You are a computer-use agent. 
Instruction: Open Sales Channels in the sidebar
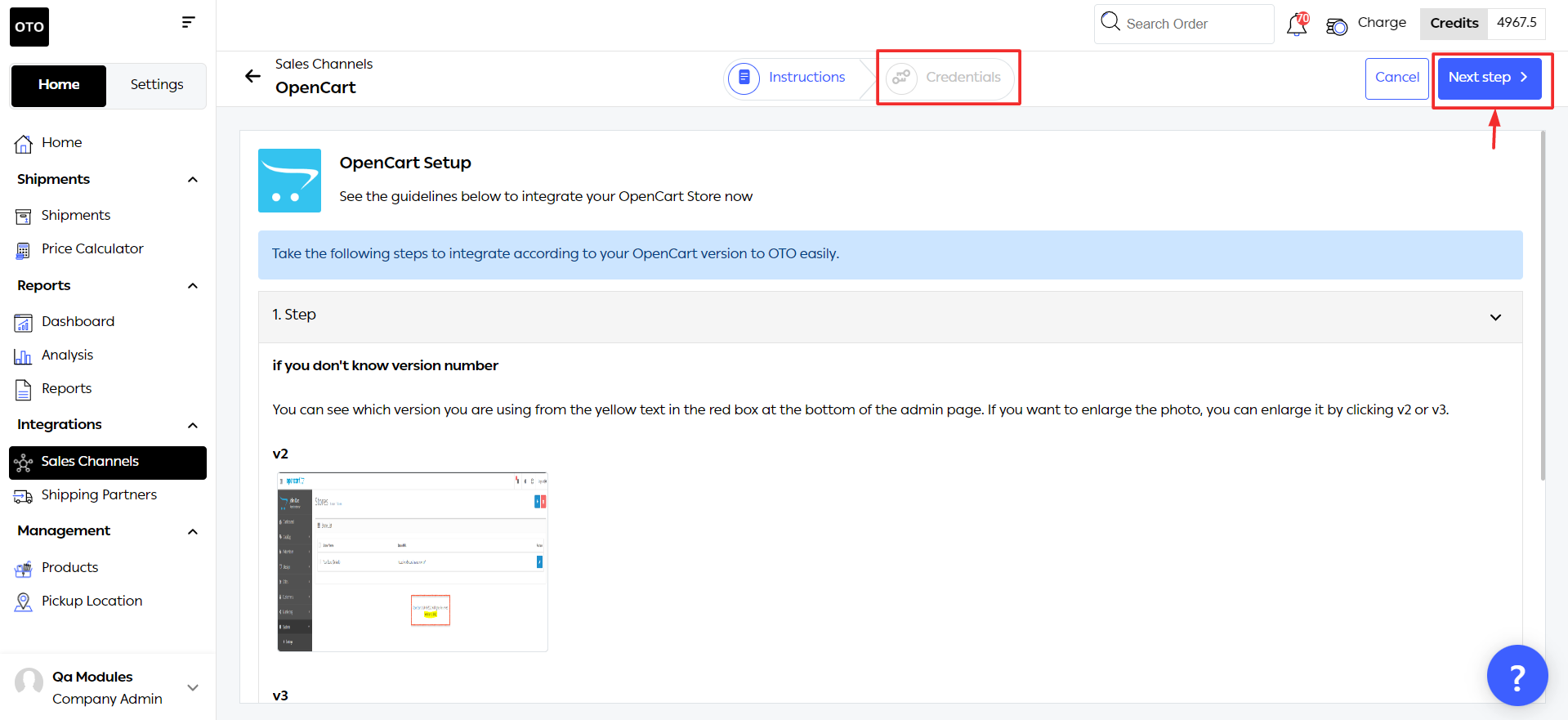108,463
